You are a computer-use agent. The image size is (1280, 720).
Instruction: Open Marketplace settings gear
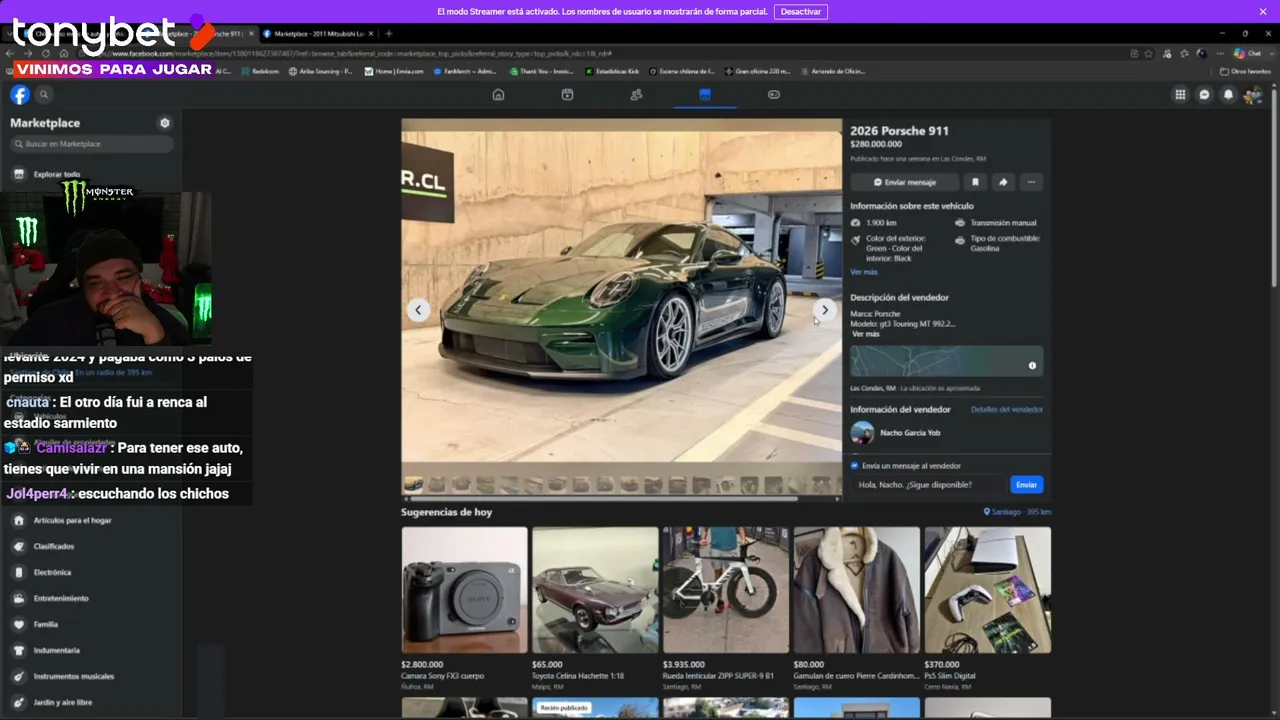click(x=165, y=123)
